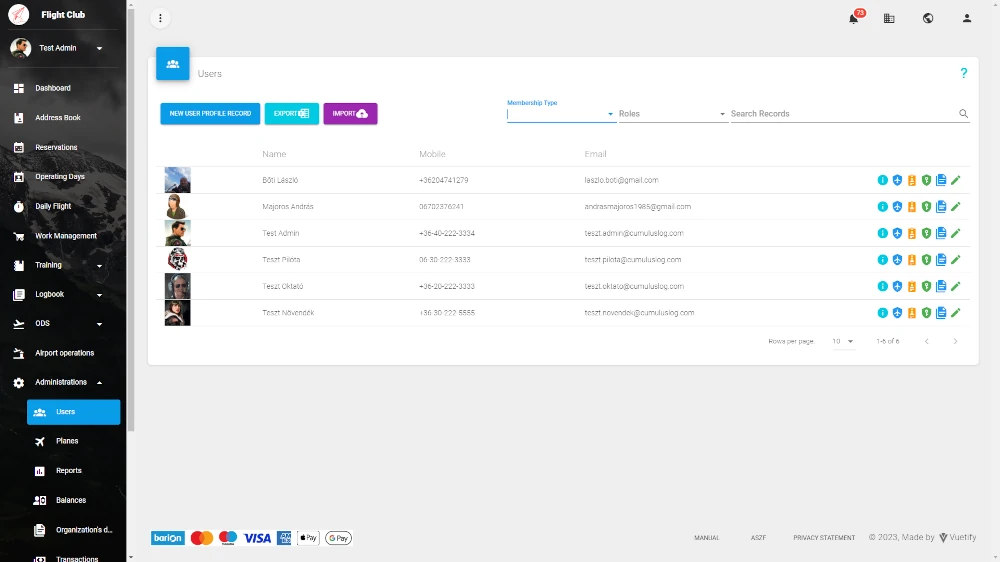1000x562 pixels.
Task: Open info icon for Bóti László
Action: [883, 181]
